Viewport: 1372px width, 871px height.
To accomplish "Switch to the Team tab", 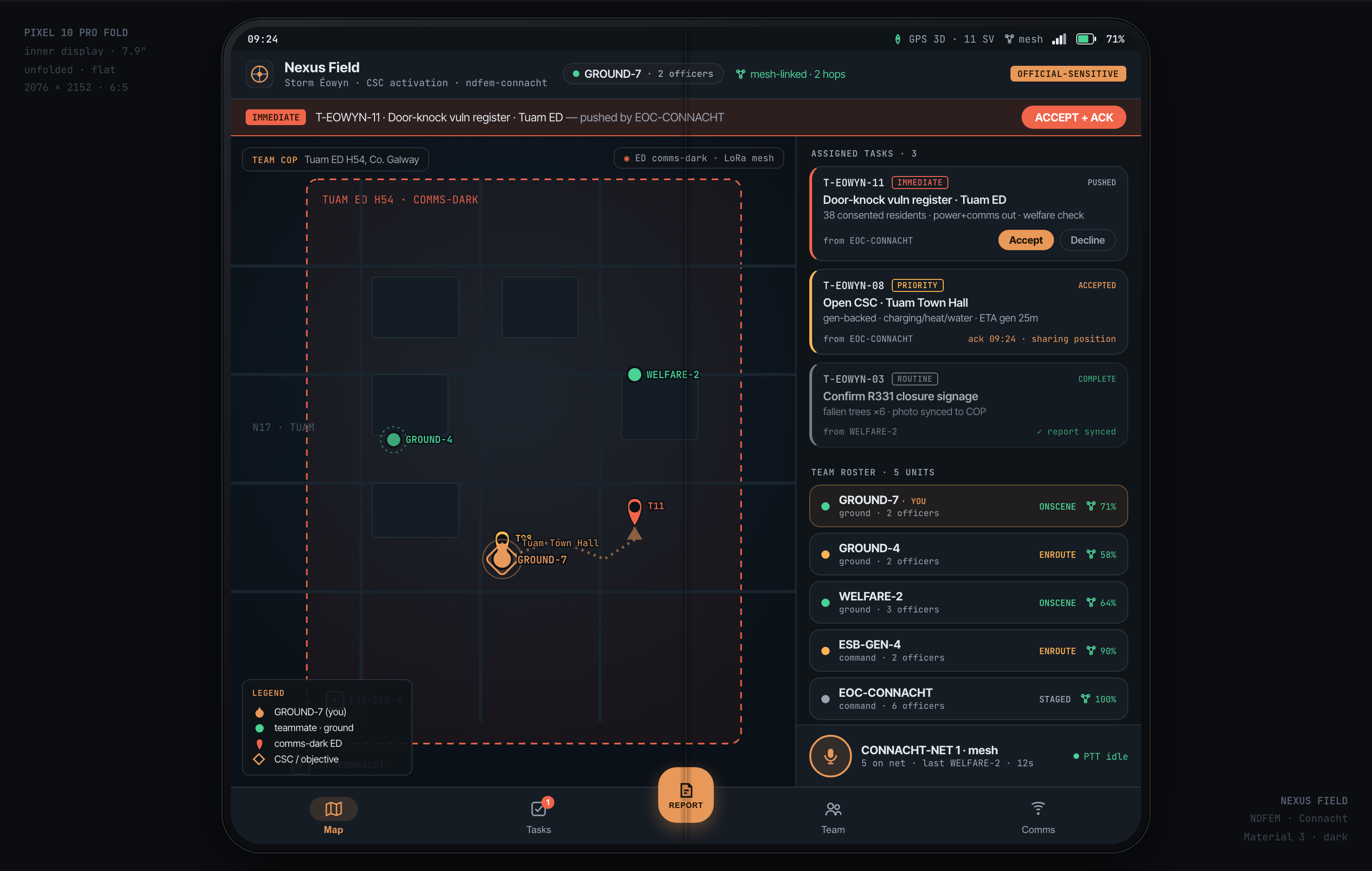I will click(x=832, y=817).
